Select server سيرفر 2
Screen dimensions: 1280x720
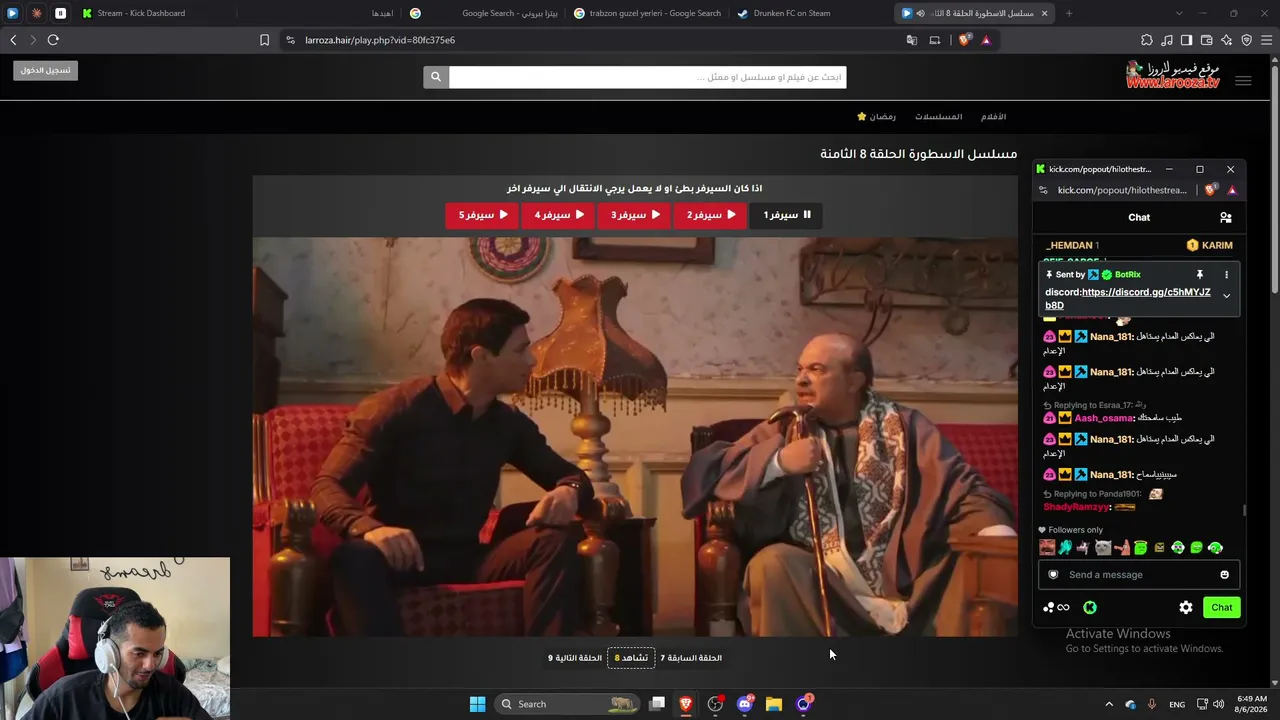711,215
